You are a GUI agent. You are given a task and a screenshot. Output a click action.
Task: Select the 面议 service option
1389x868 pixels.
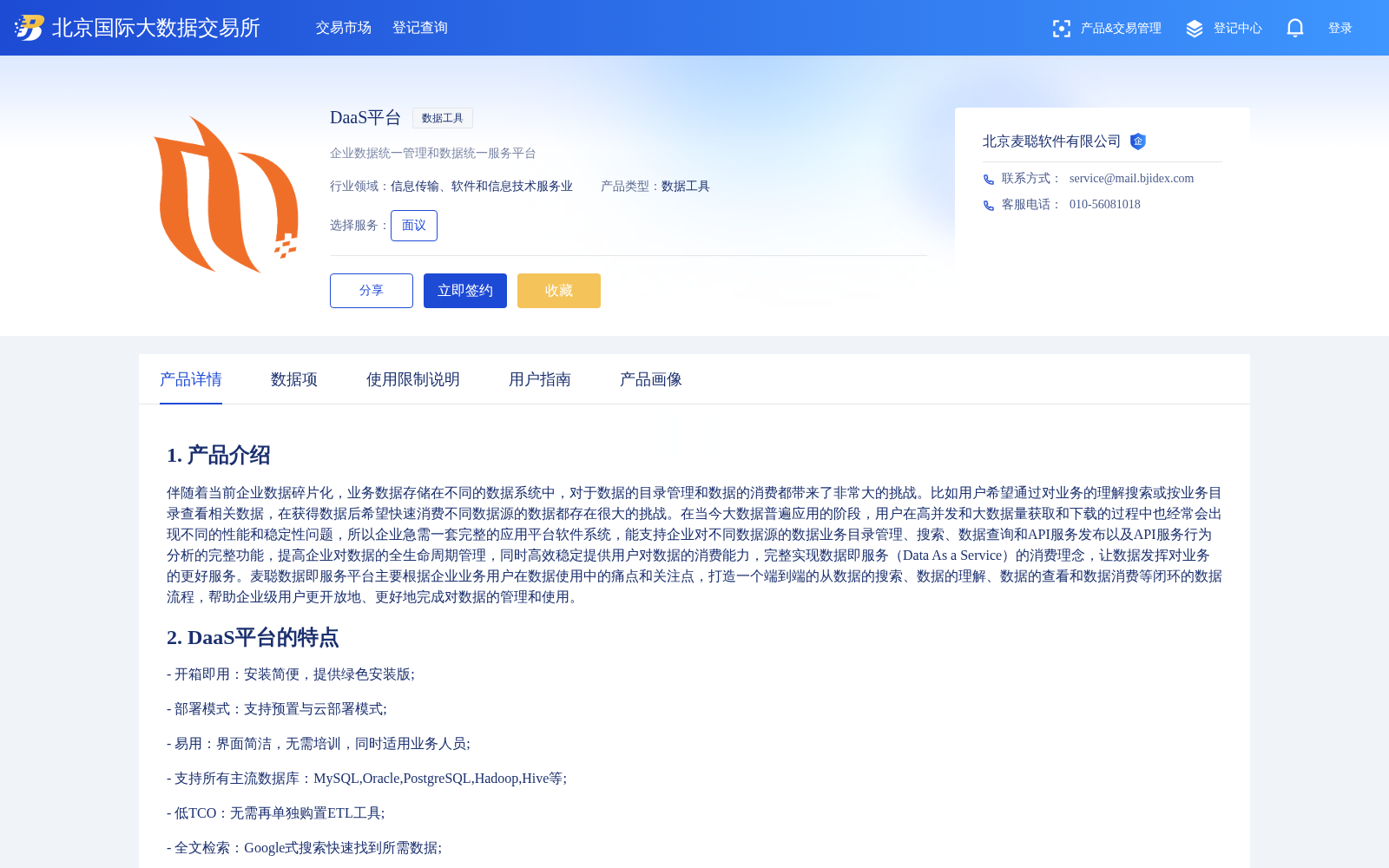(414, 226)
